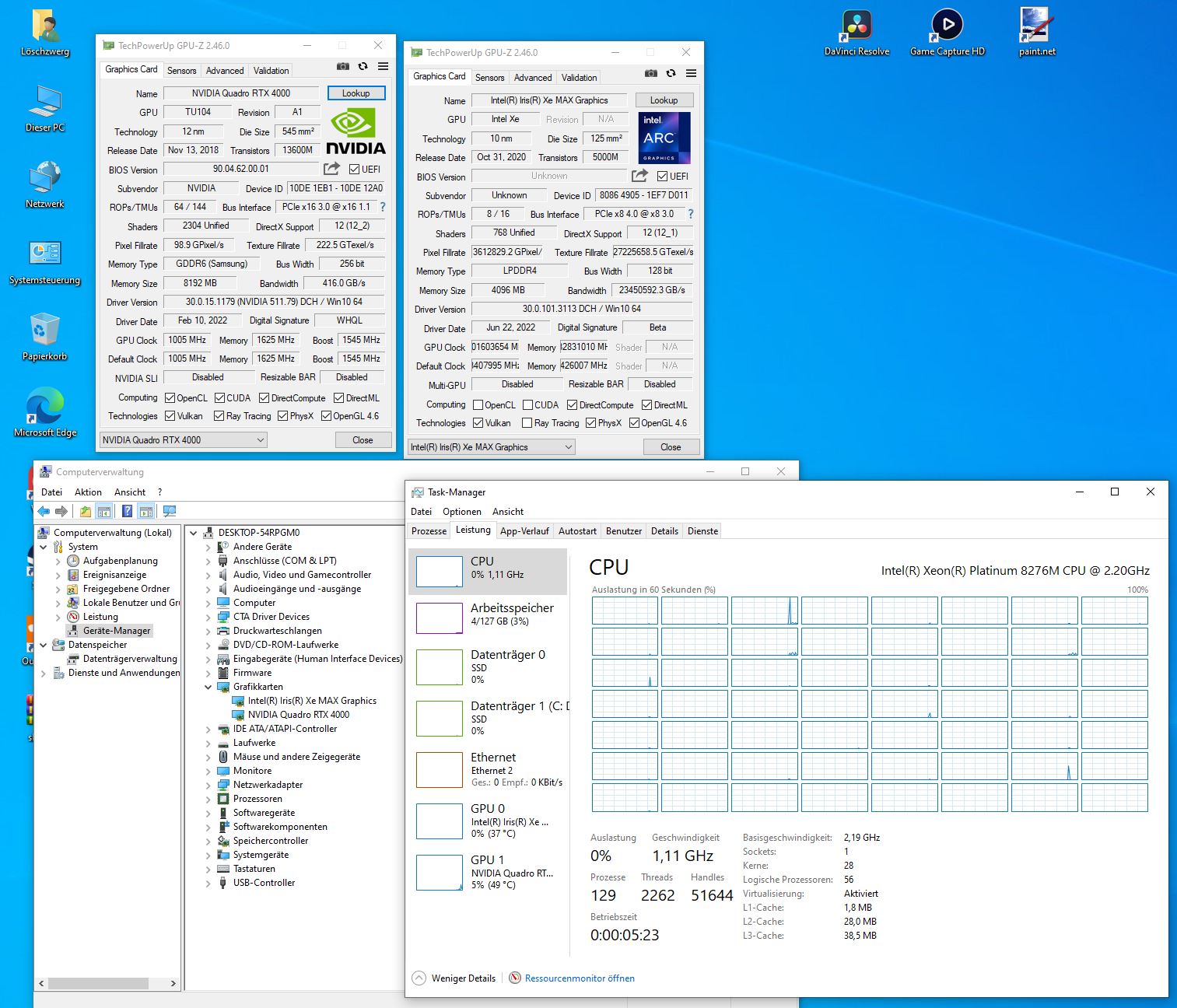Image resolution: width=1177 pixels, height=1008 pixels.
Task: Toggle Ray Tracing checkbox in Intel GPU-Z
Action: click(x=527, y=423)
